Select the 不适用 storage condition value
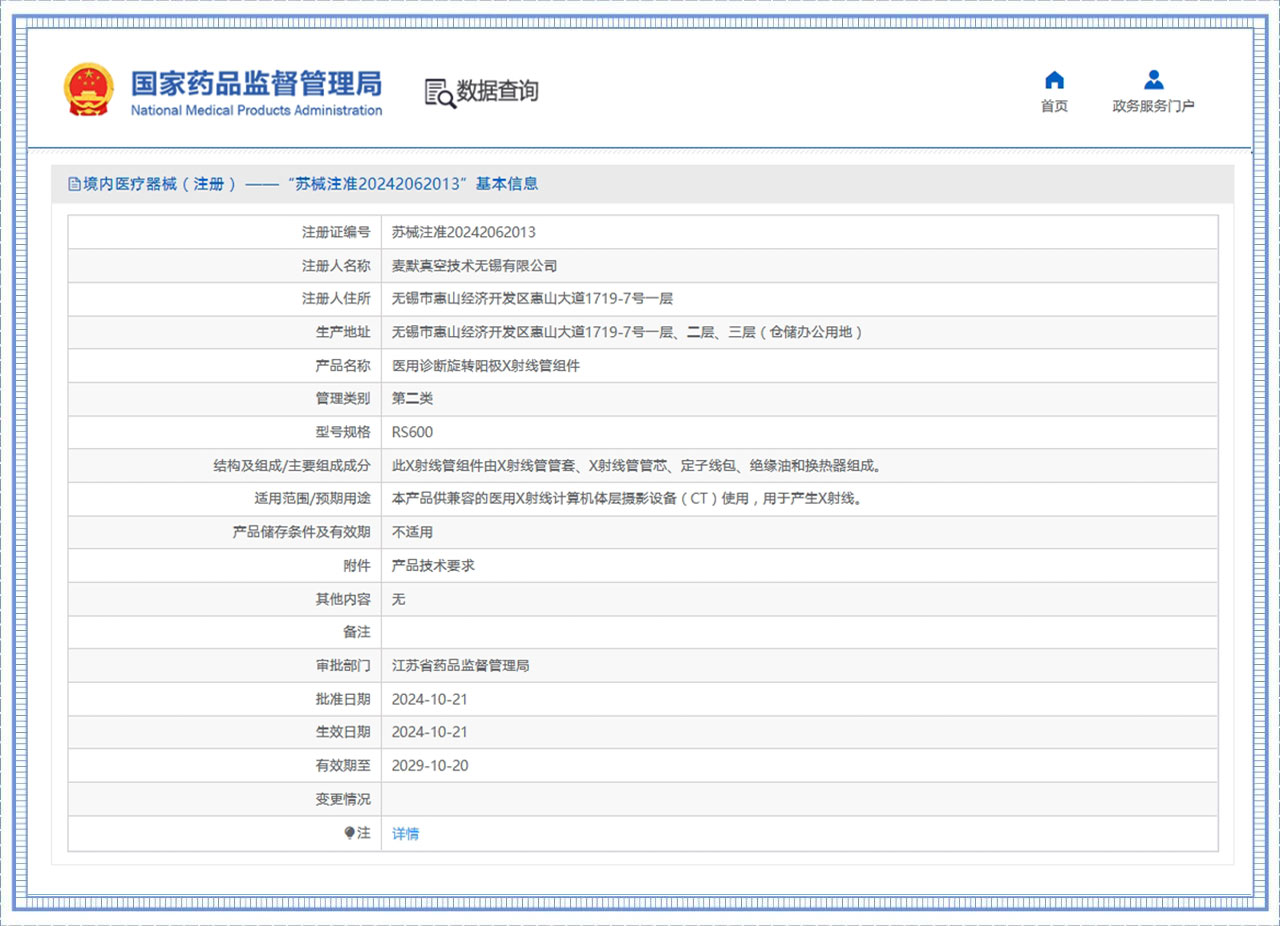Viewport: 1280px width, 926px height. click(412, 532)
